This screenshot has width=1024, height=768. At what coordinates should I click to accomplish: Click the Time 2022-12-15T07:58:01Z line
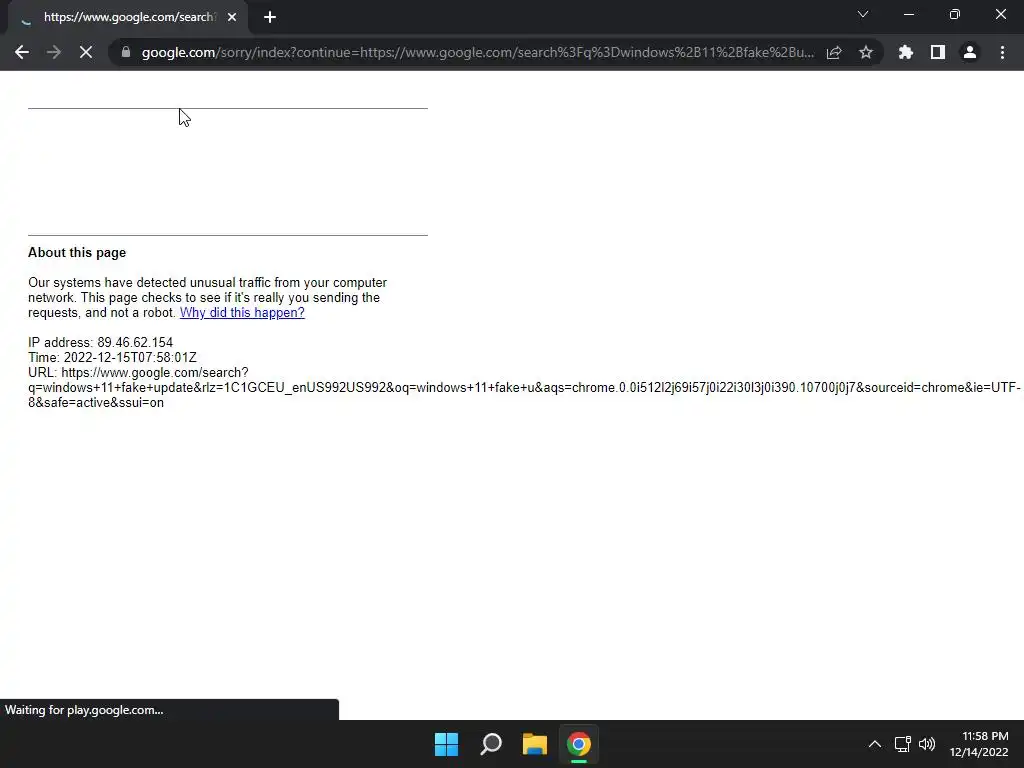coord(112,357)
